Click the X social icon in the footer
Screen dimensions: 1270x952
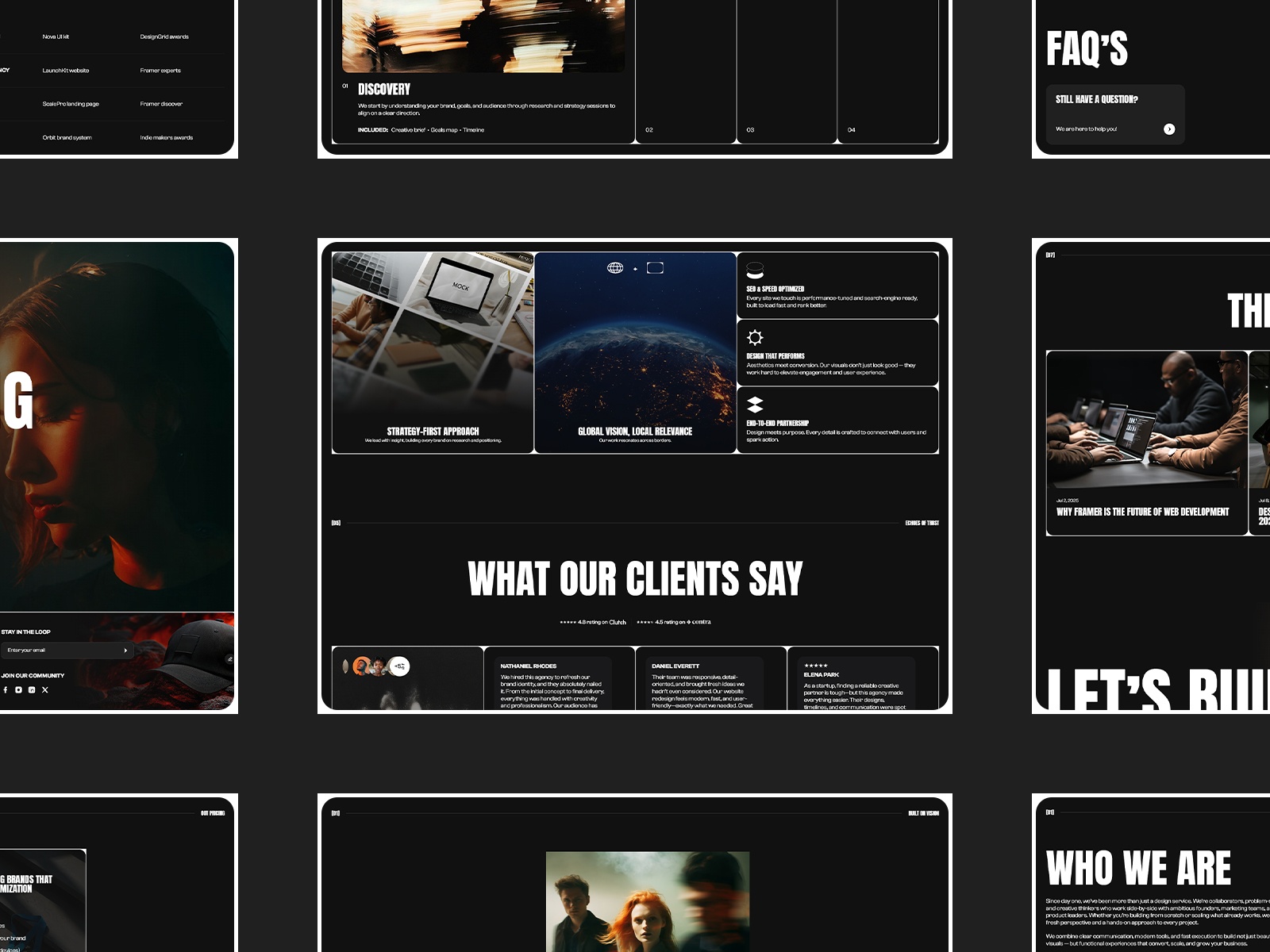pos(45,690)
